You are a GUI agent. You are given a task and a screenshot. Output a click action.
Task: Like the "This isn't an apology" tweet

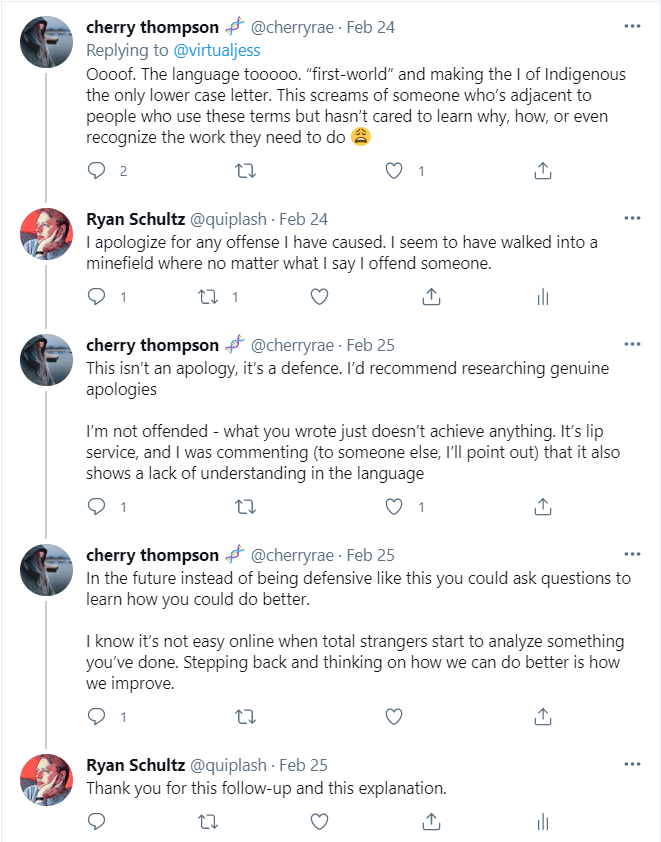tap(394, 507)
